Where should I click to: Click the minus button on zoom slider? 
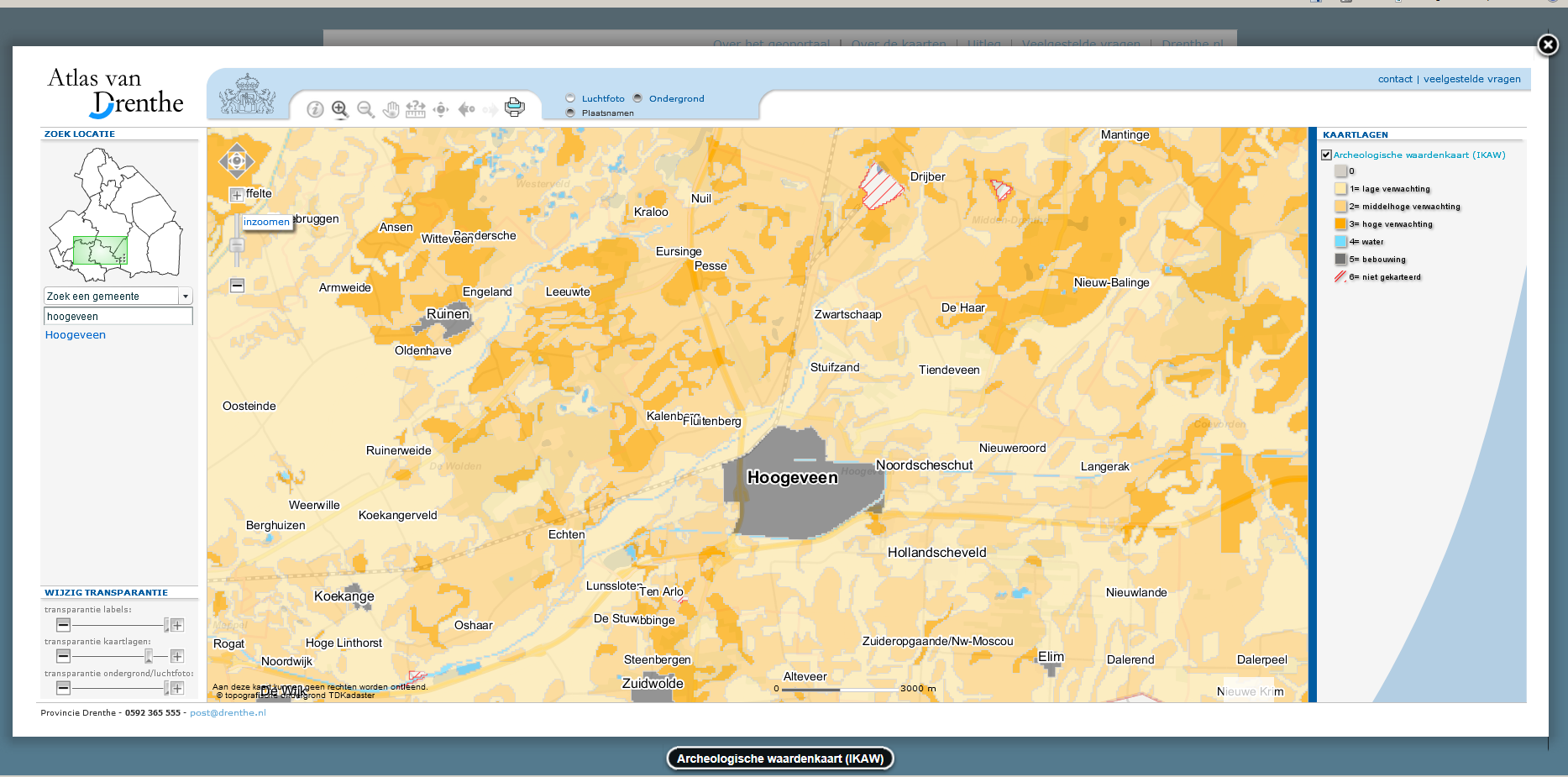(237, 286)
